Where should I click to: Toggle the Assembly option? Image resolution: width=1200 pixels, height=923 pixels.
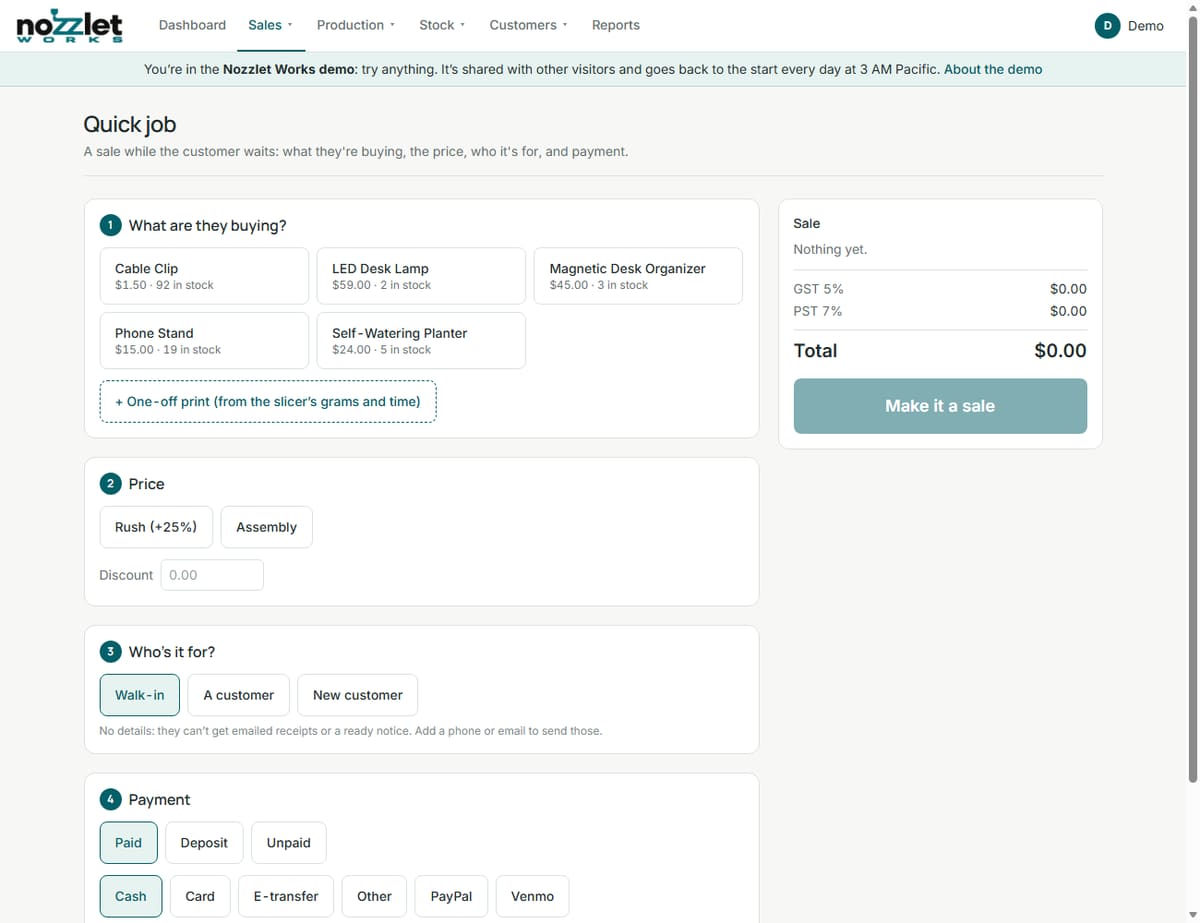pyautogui.click(x=266, y=527)
